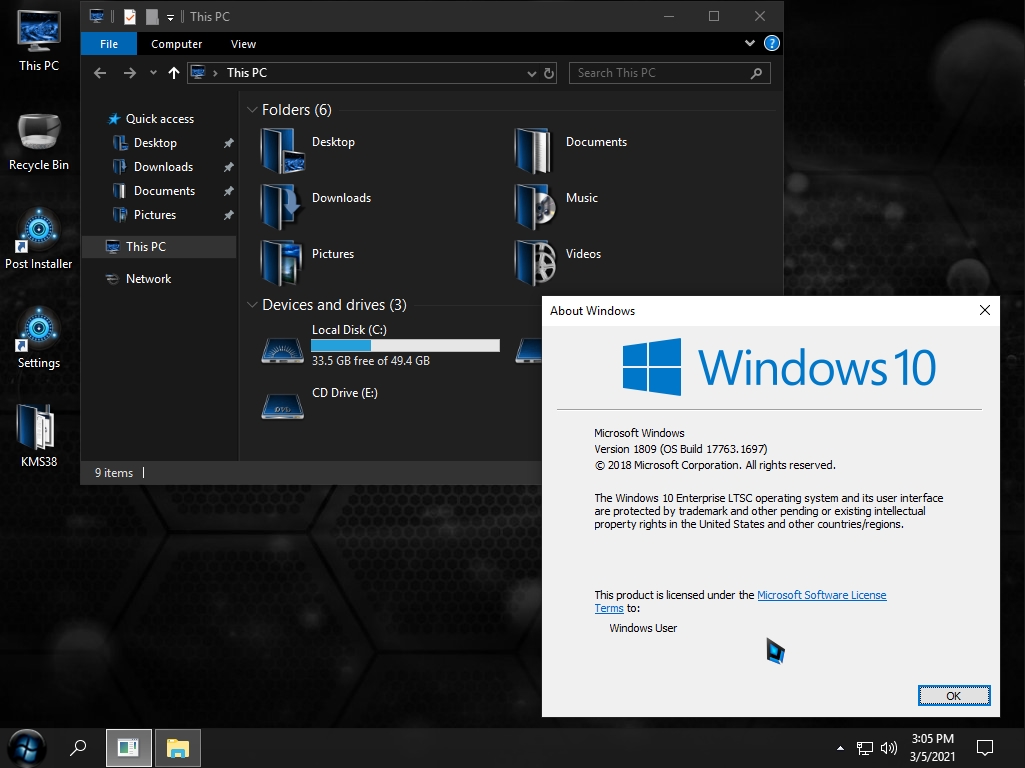Open the Music folder icon
This screenshot has width=1025, height=768.
click(536, 207)
